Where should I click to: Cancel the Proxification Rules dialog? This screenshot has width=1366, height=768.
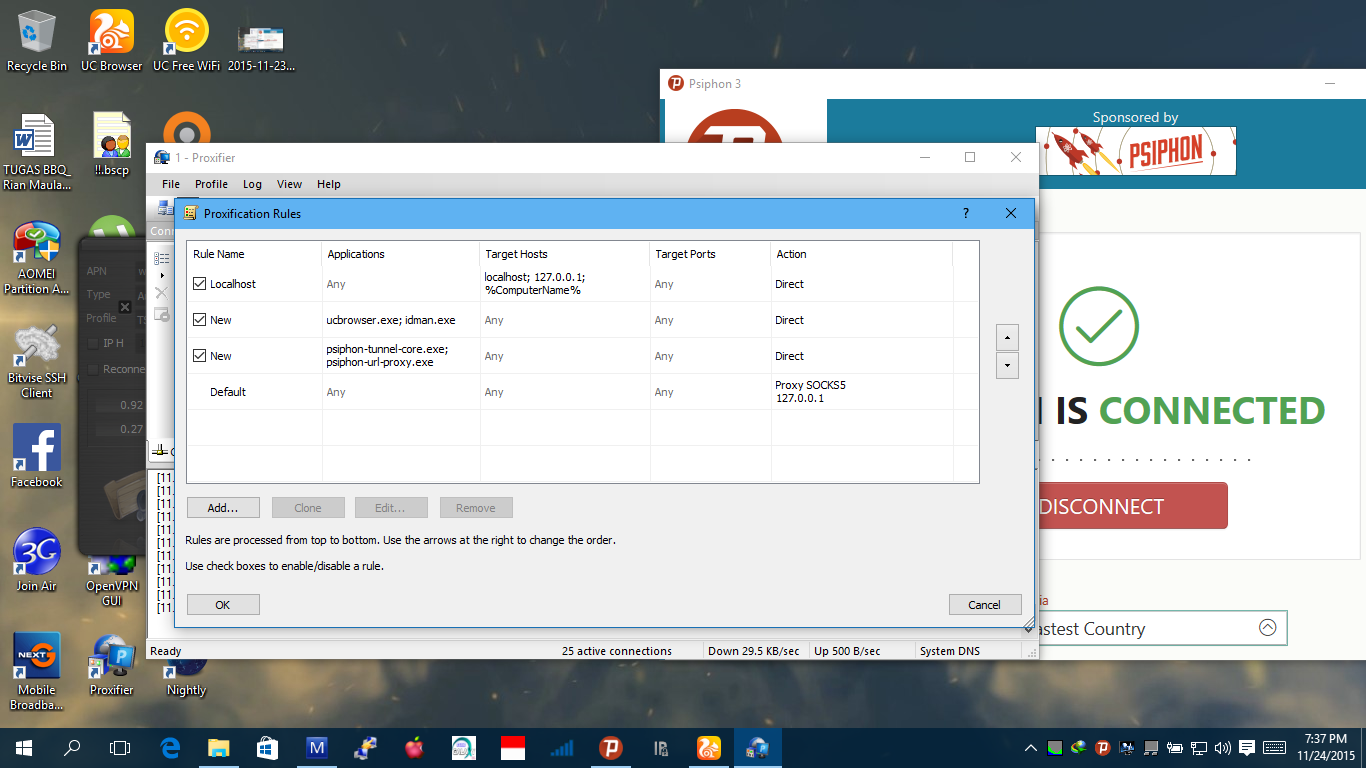pos(985,604)
